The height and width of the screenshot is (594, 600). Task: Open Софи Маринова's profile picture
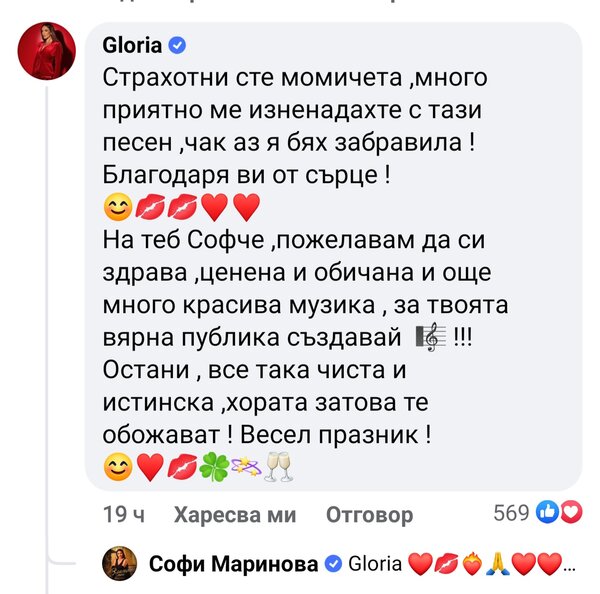point(119,564)
